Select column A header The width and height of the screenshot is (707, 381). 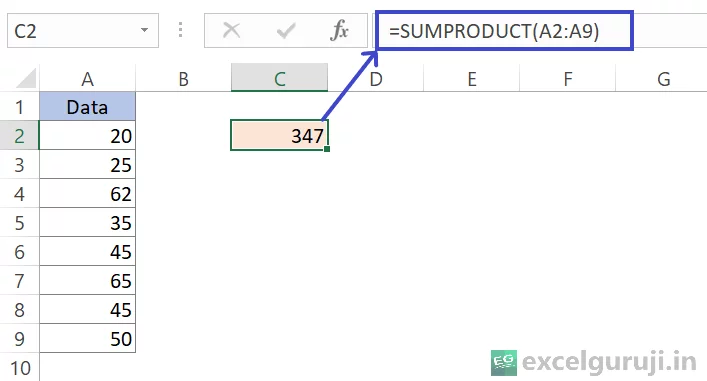coord(87,78)
